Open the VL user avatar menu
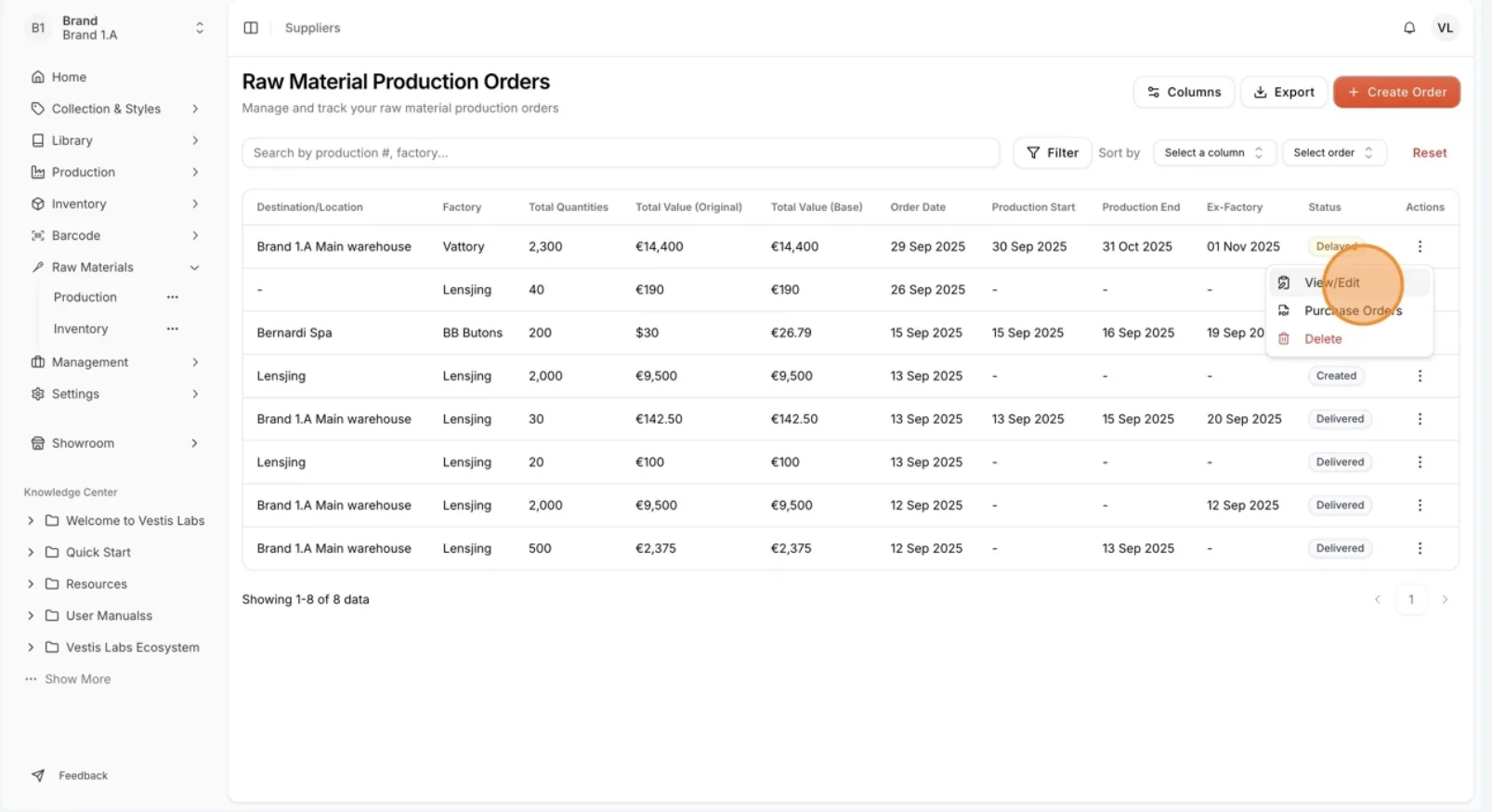The image size is (1492, 812). 1445,28
